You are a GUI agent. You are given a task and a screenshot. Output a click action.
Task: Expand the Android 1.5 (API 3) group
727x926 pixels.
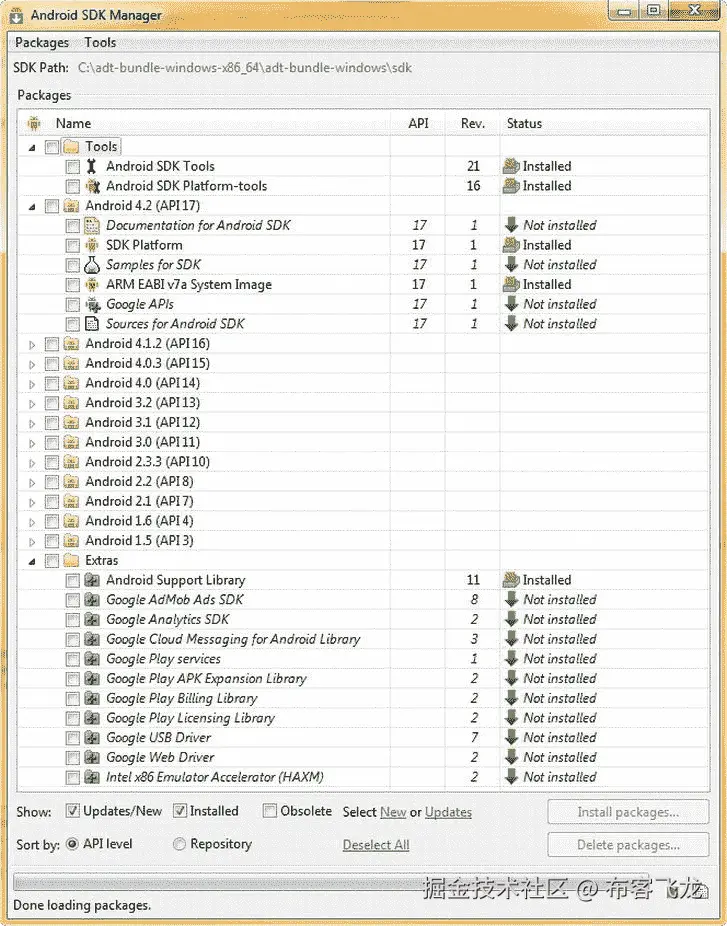coord(32,542)
